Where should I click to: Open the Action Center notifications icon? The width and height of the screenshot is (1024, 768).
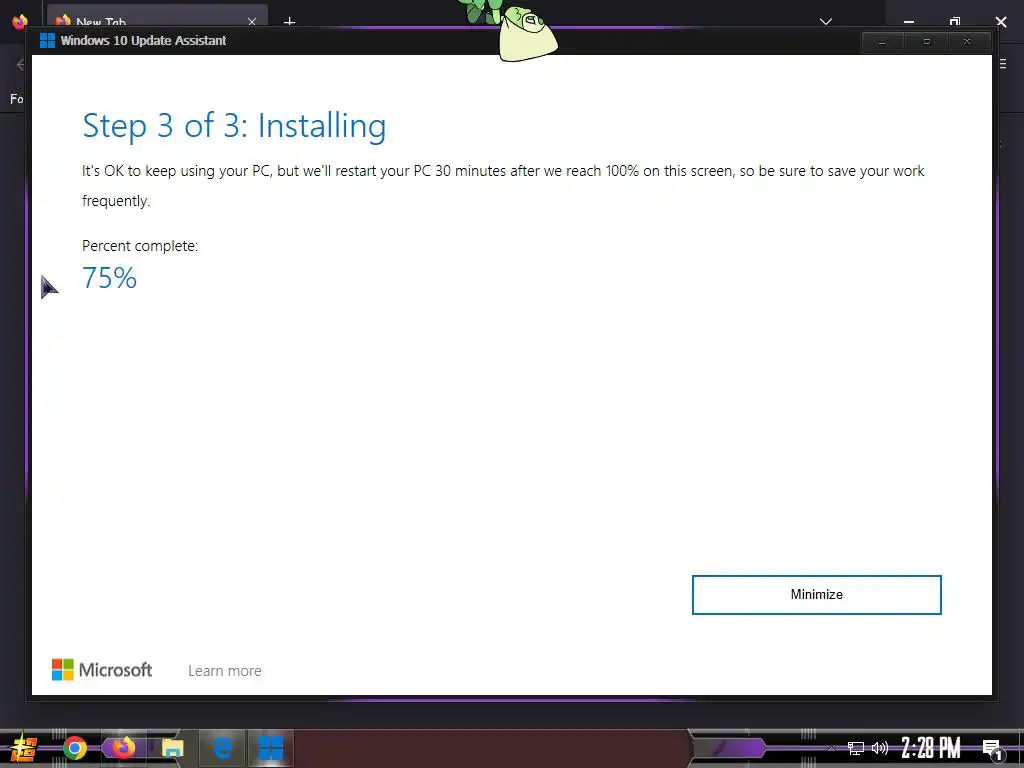click(992, 749)
